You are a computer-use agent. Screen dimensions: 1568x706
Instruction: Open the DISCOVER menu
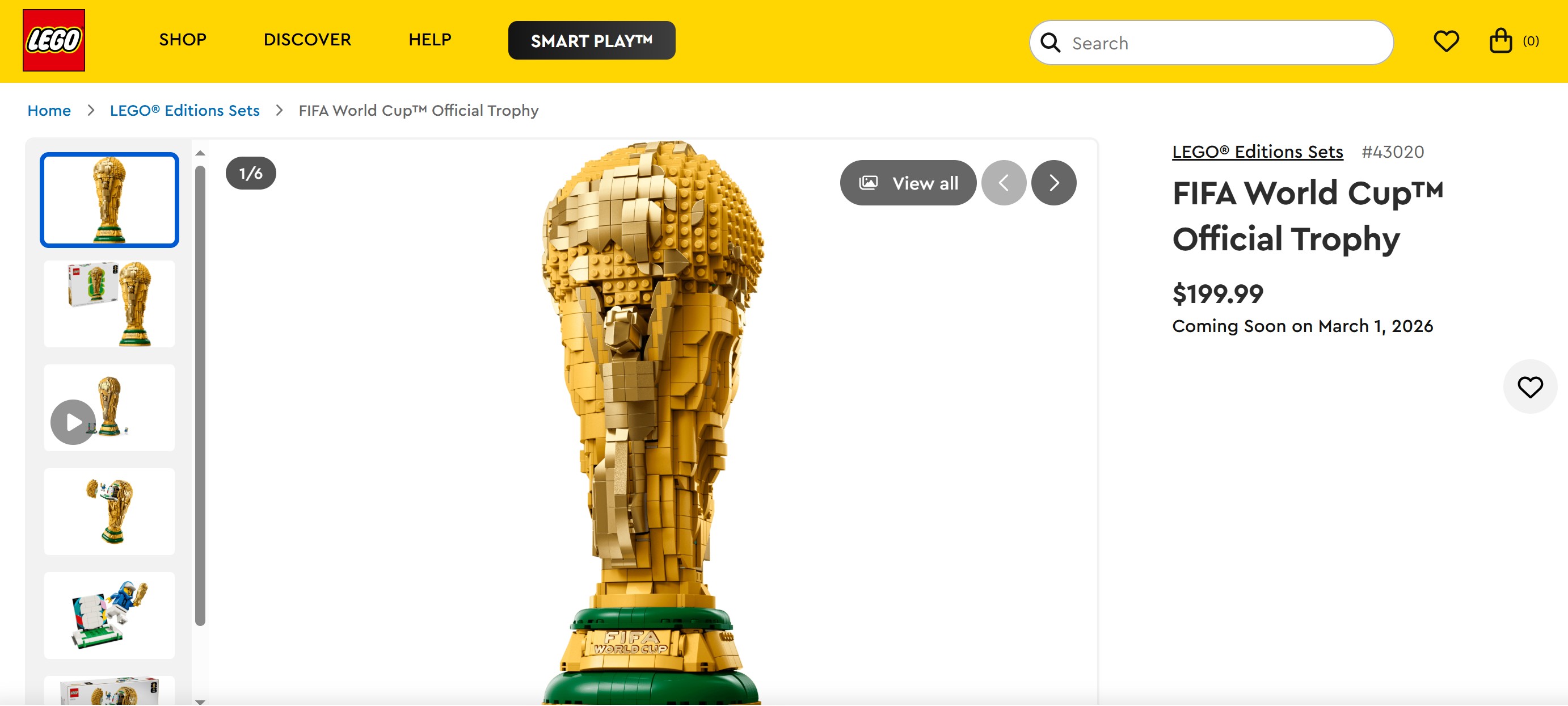click(x=307, y=40)
